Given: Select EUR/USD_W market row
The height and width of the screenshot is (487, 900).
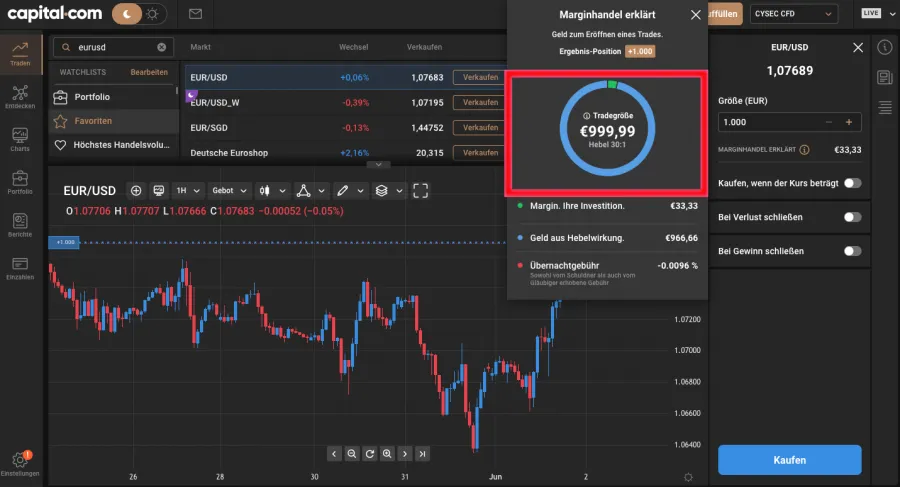Looking at the screenshot, I should click(346, 102).
